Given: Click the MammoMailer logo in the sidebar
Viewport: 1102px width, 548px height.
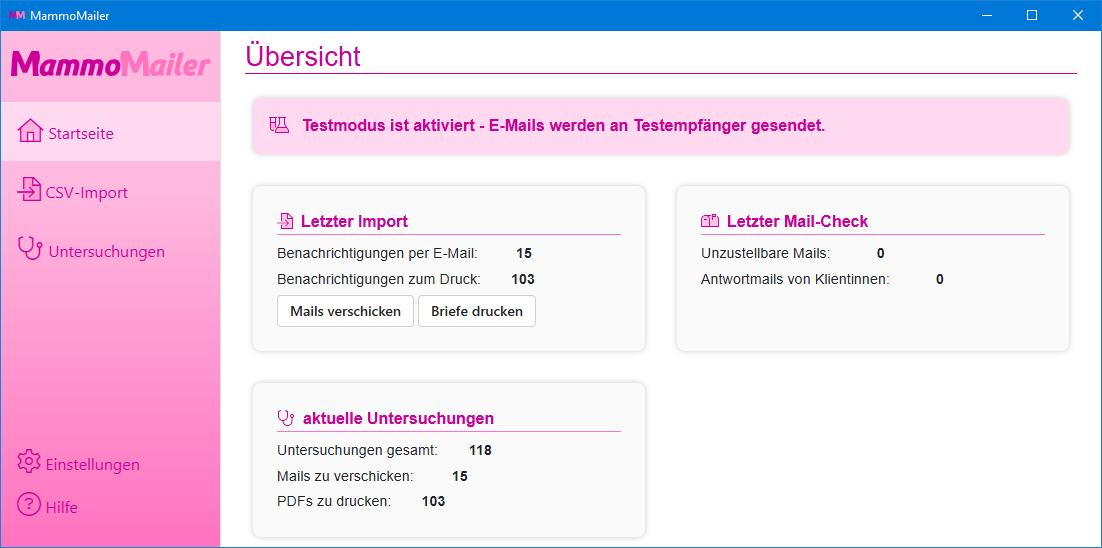Looking at the screenshot, I should click(x=110, y=65).
